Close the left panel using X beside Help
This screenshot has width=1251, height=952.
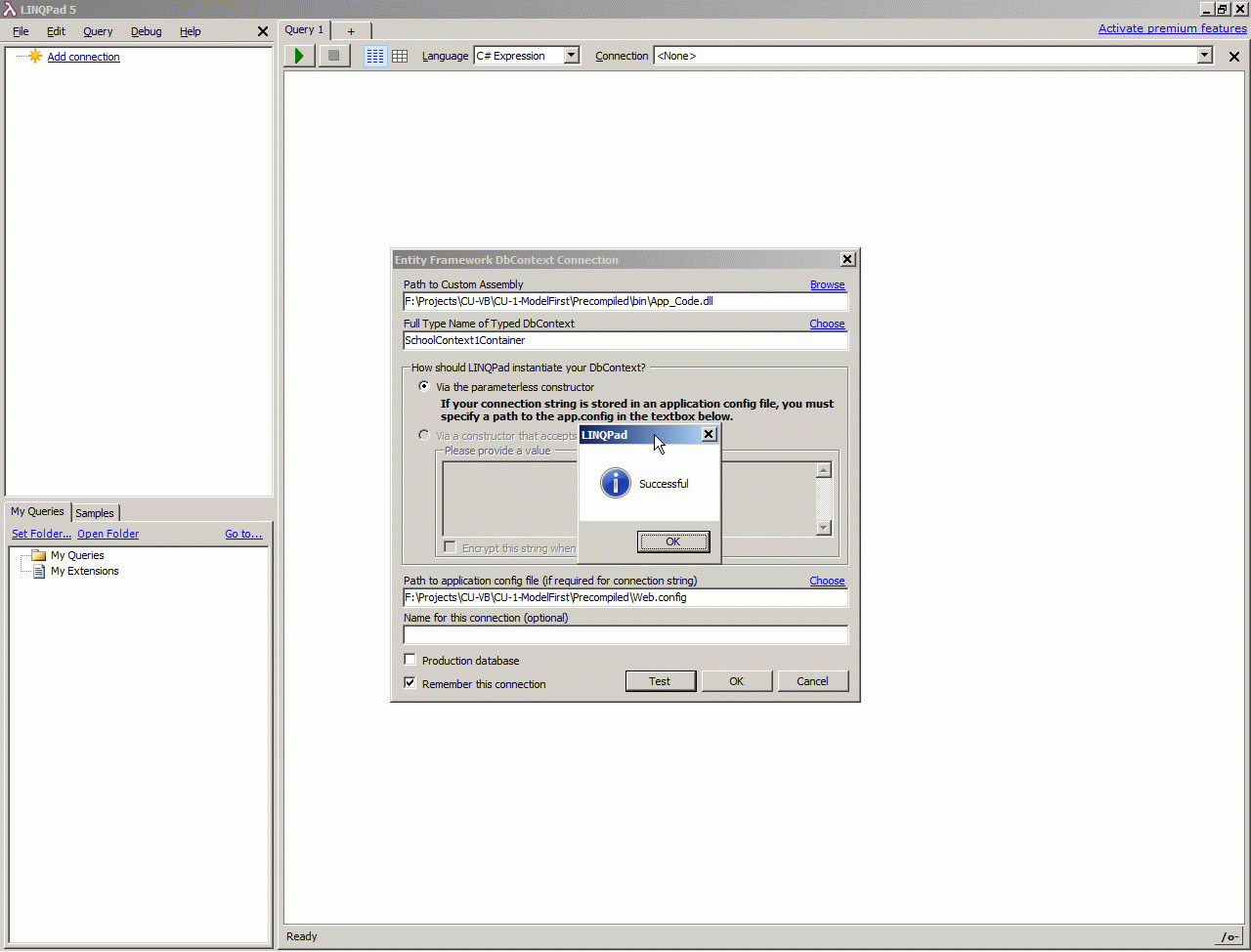(263, 31)
